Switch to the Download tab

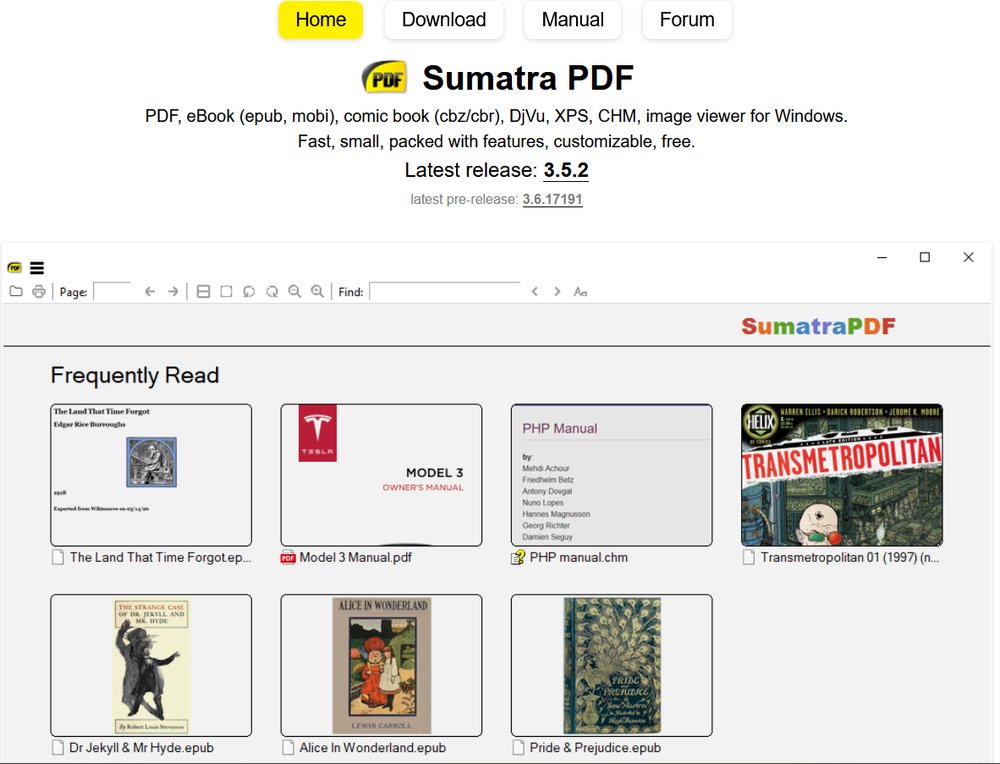pyautogui.click(x=443, y=20)
